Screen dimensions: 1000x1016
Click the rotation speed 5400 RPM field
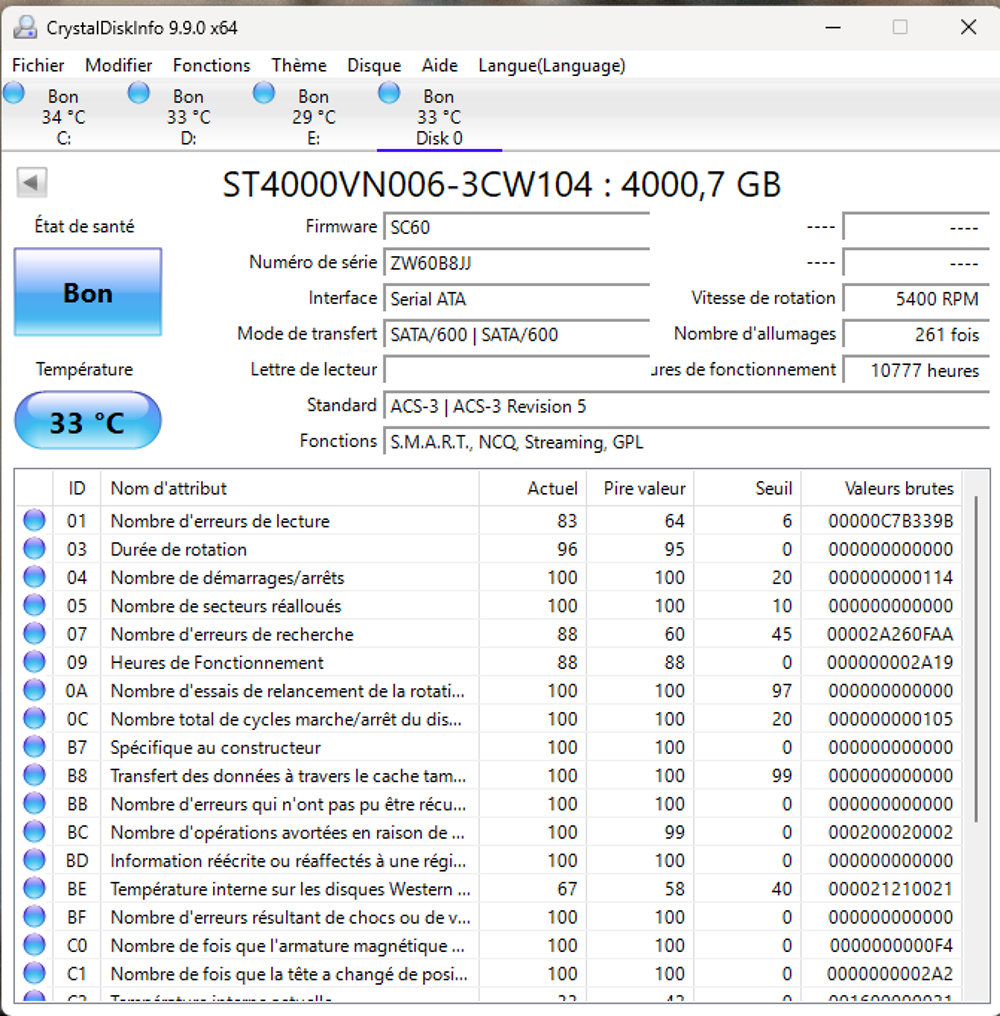click(x=916, y=299)
